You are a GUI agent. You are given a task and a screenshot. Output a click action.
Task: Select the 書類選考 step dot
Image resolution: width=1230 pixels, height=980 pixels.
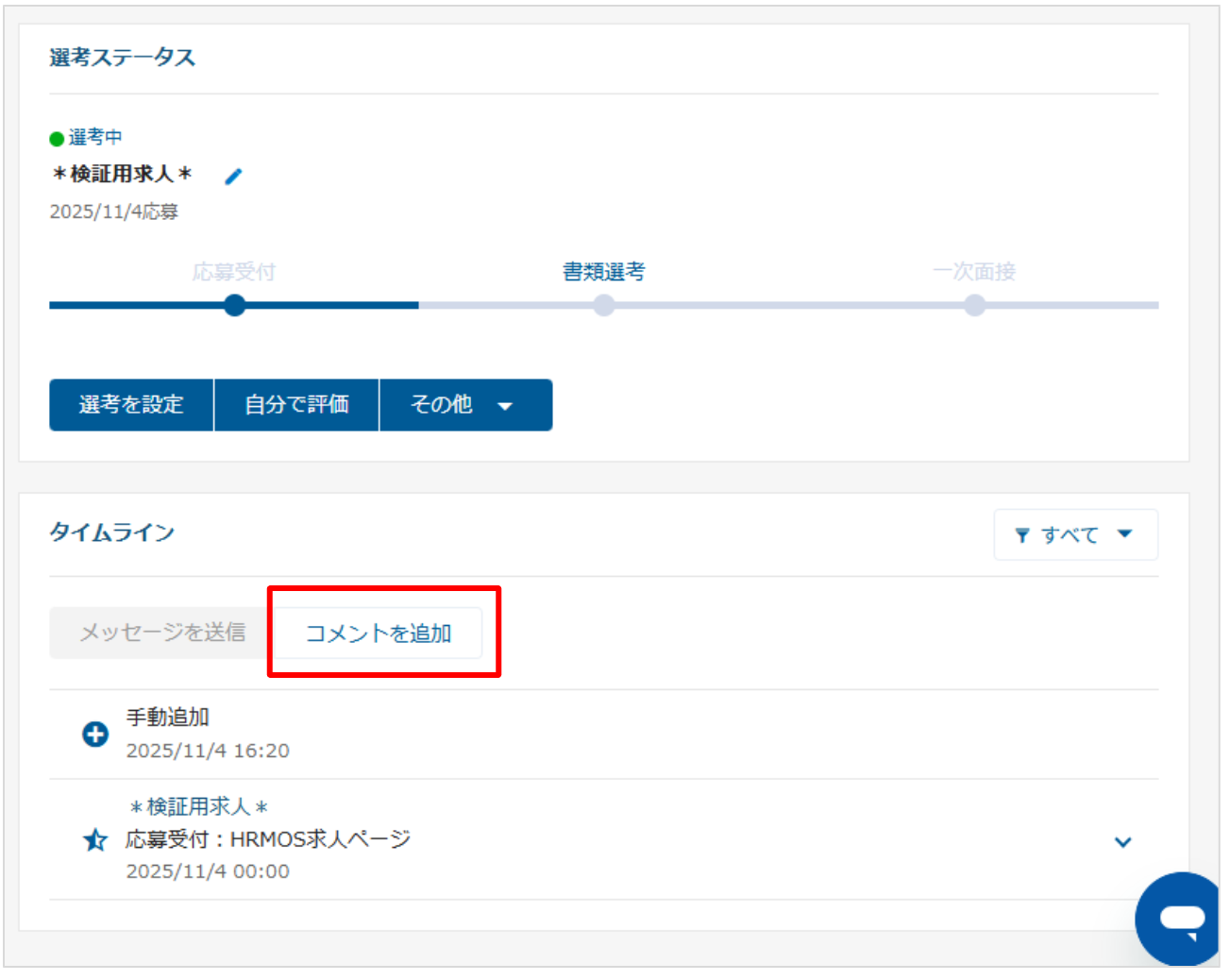[604, 305]
